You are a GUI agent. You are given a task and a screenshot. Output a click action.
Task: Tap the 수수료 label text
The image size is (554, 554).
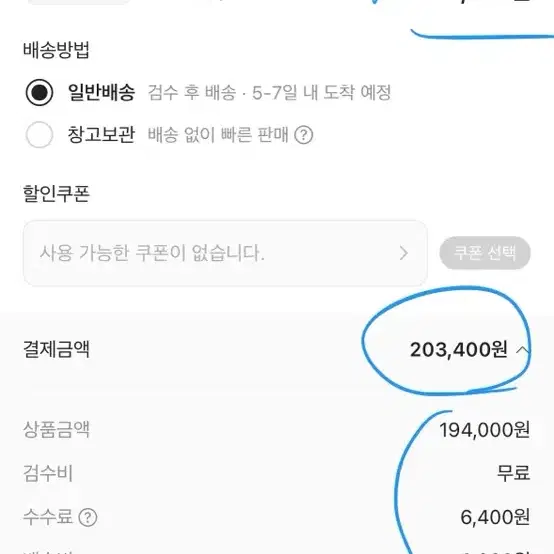pyautogui.click(x=48, y=517)
